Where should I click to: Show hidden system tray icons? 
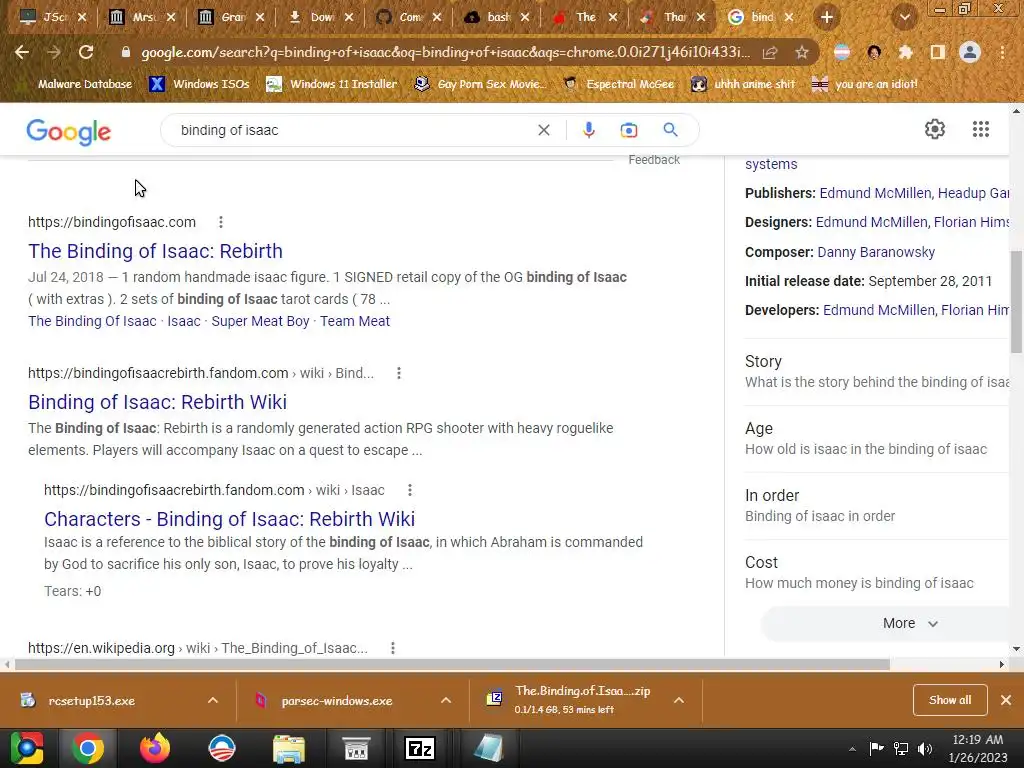click(x=852, y=749)
